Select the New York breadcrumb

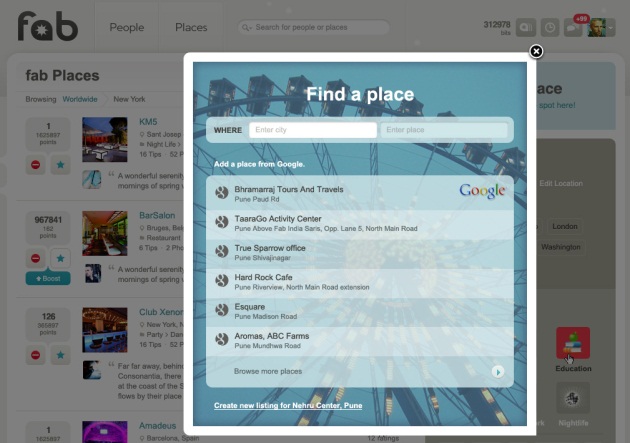(x=129, y=99)
